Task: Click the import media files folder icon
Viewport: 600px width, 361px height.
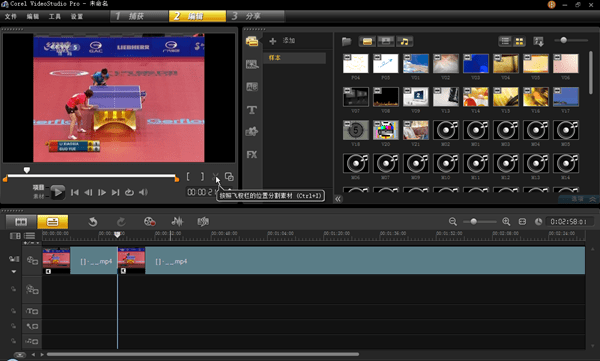Action: (347, 41)
